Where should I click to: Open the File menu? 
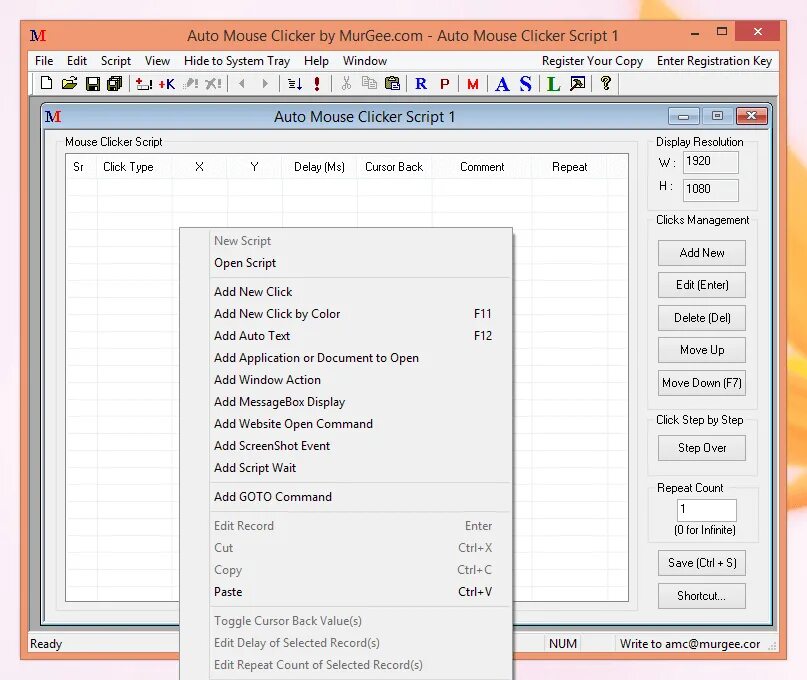44,61
